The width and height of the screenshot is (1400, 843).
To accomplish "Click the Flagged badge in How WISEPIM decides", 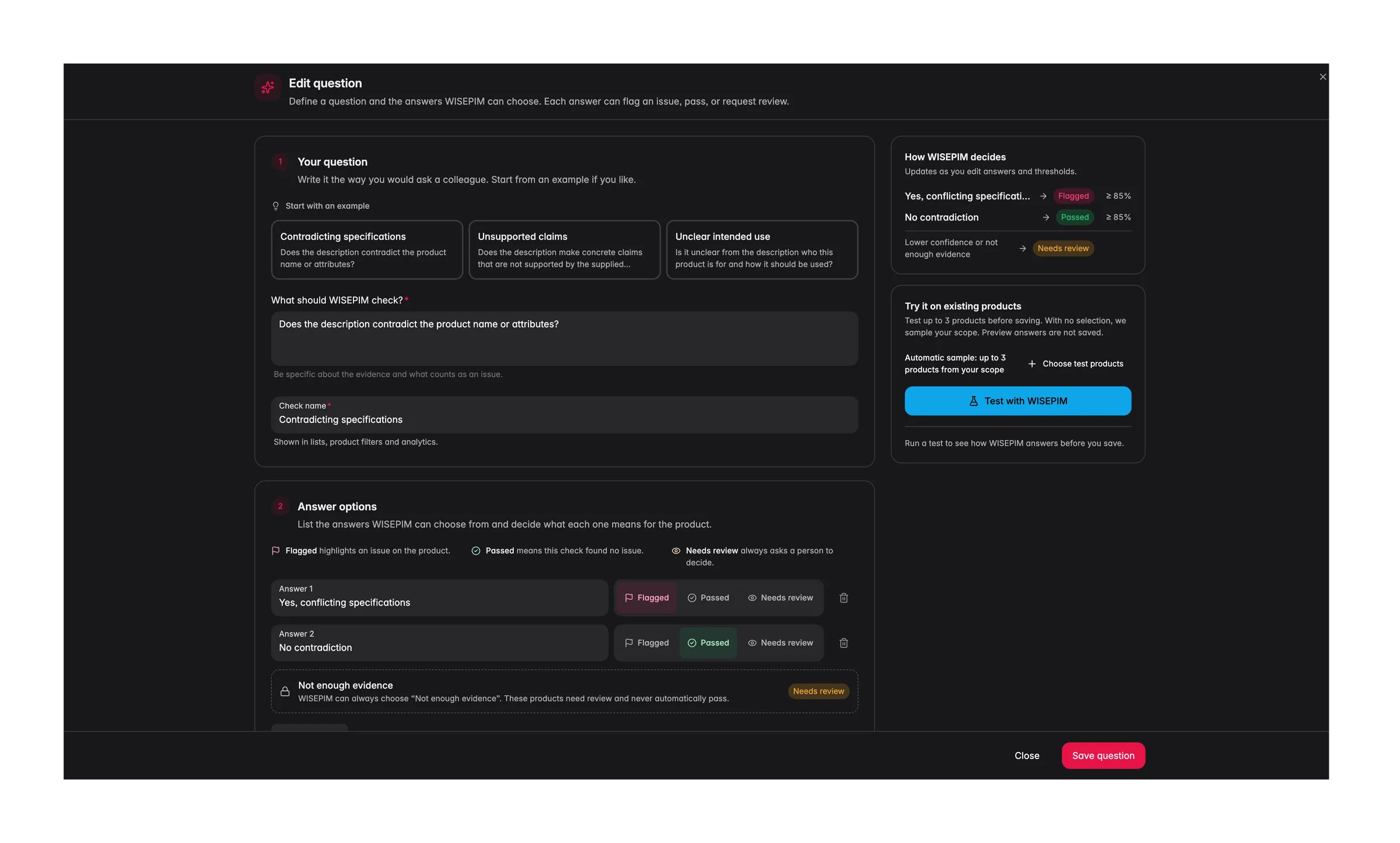I will (1073, 196).
